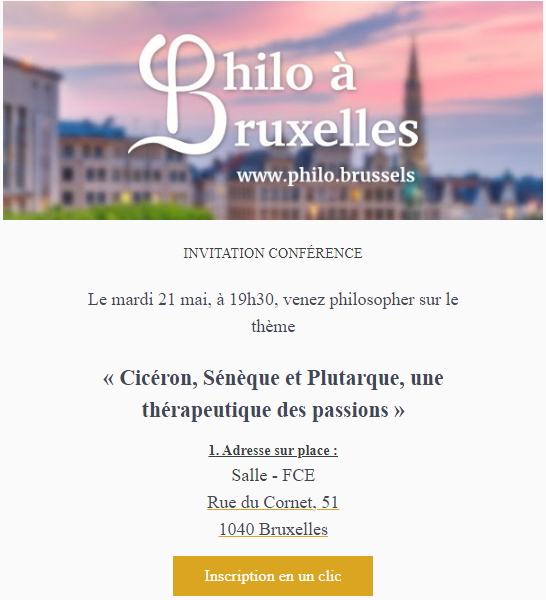Viewport: 546px width, 600px height.
Task: Click the town hall spire in banner
Action: [x=413, y=96]
